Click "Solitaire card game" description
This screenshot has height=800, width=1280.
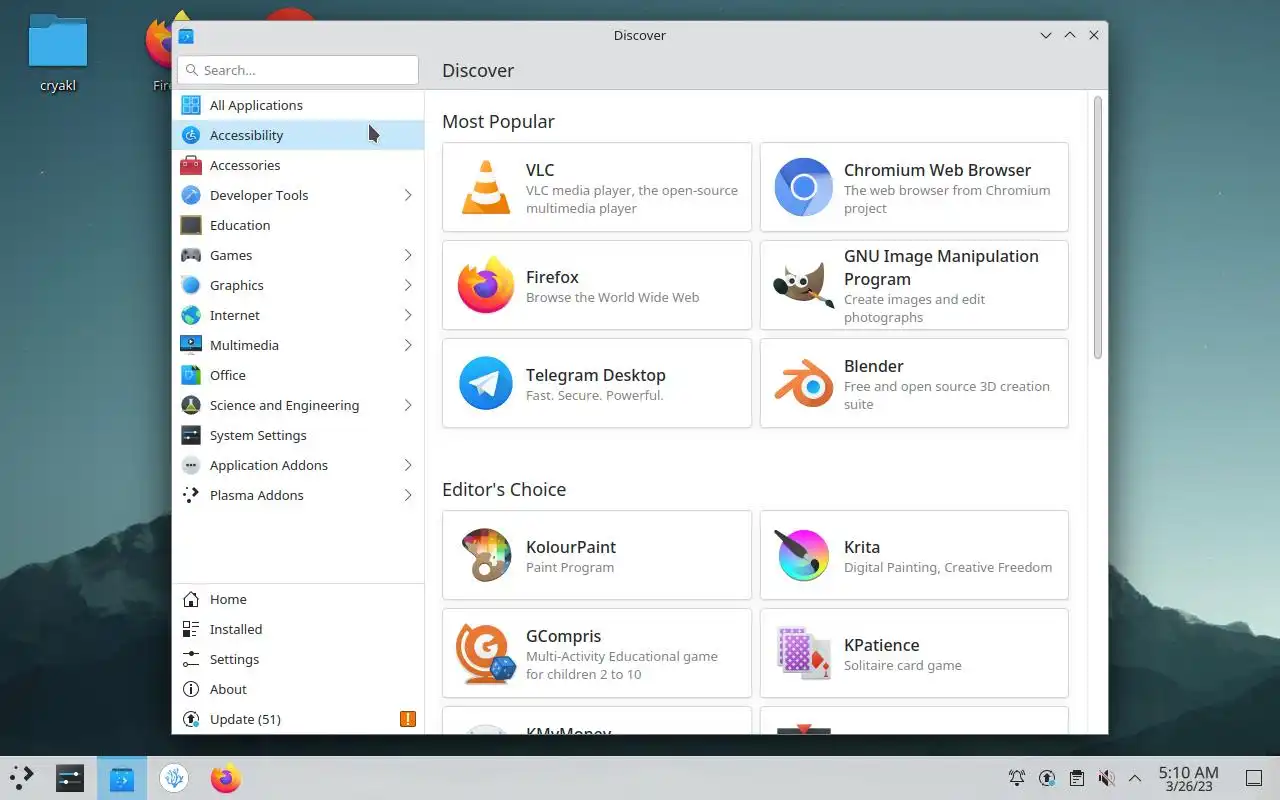[903, 665]
